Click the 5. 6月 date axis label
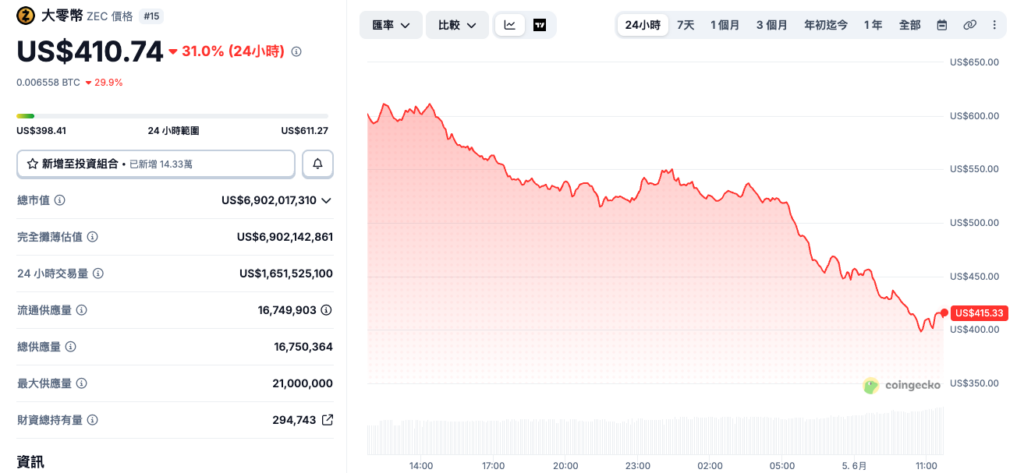Image resolution: width=1024 pixels, height=473 pixels. tap(854, 466)
